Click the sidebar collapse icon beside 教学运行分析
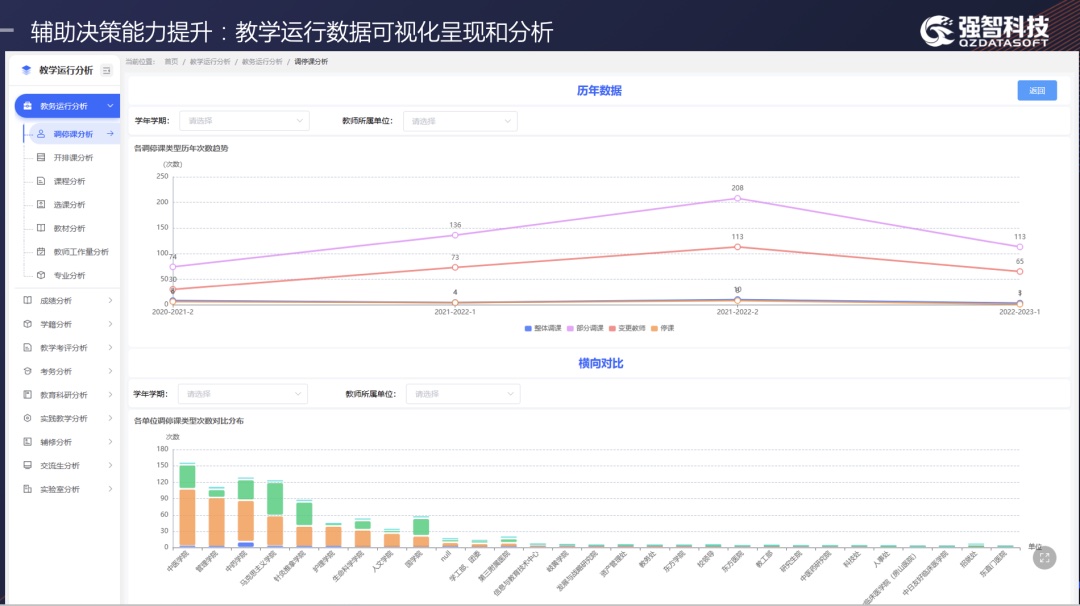The image size is (1080, 606). pyautogui.click(x=106, y=70)
